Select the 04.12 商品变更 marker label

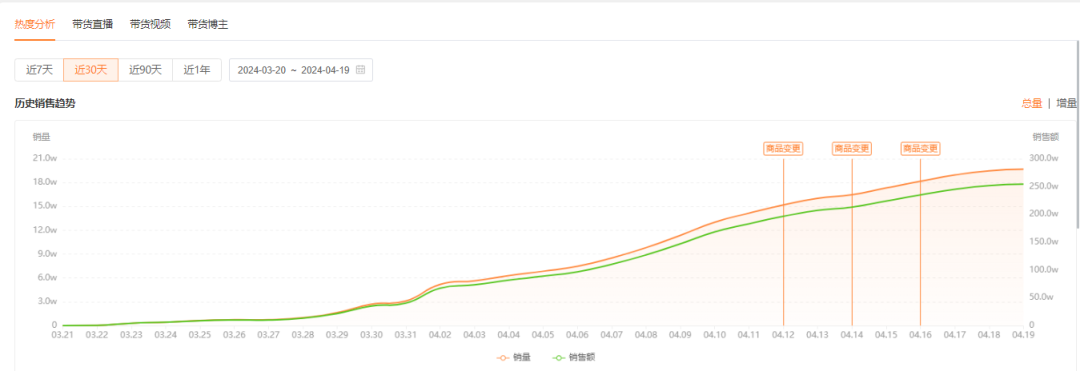tap(783, 148)
